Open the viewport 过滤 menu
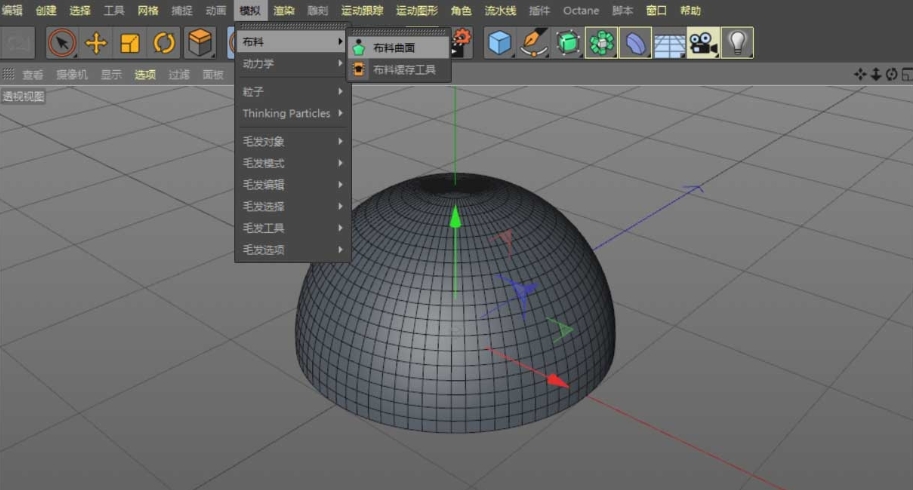This screenshot has height=490, width=913. (x=179, y=74)
